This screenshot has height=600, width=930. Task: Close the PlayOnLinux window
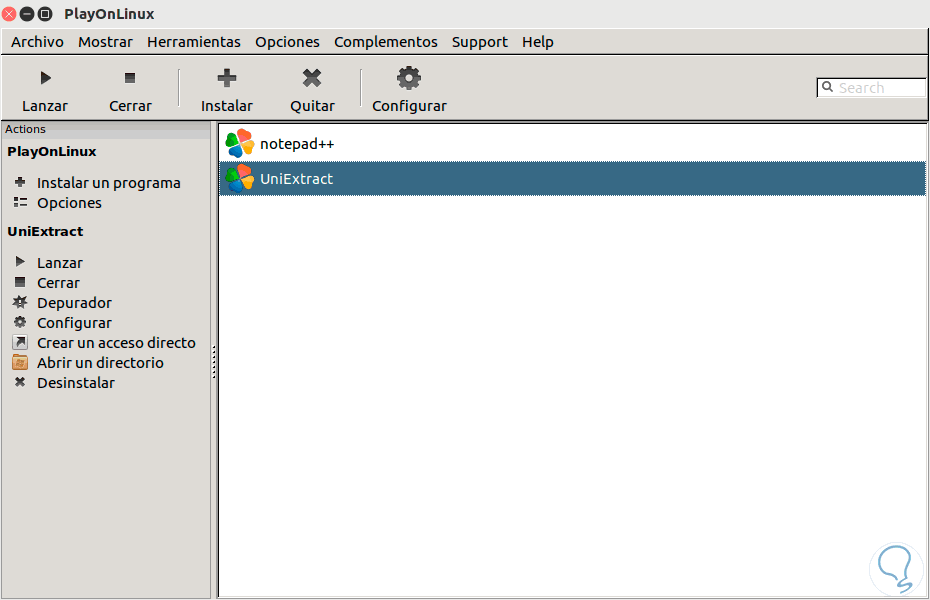point(9,13)
